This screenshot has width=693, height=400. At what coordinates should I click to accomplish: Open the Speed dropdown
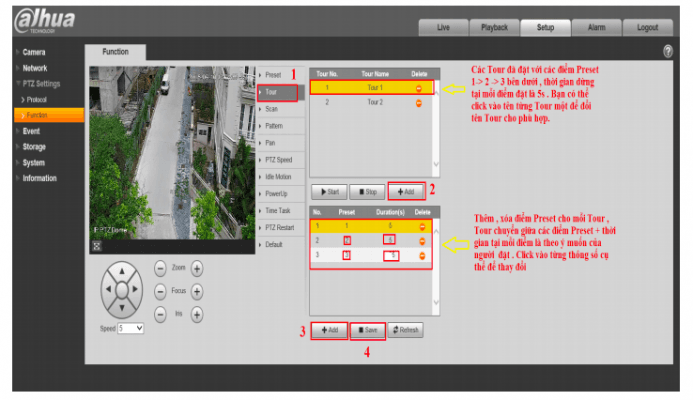click(x=131, y=327)
